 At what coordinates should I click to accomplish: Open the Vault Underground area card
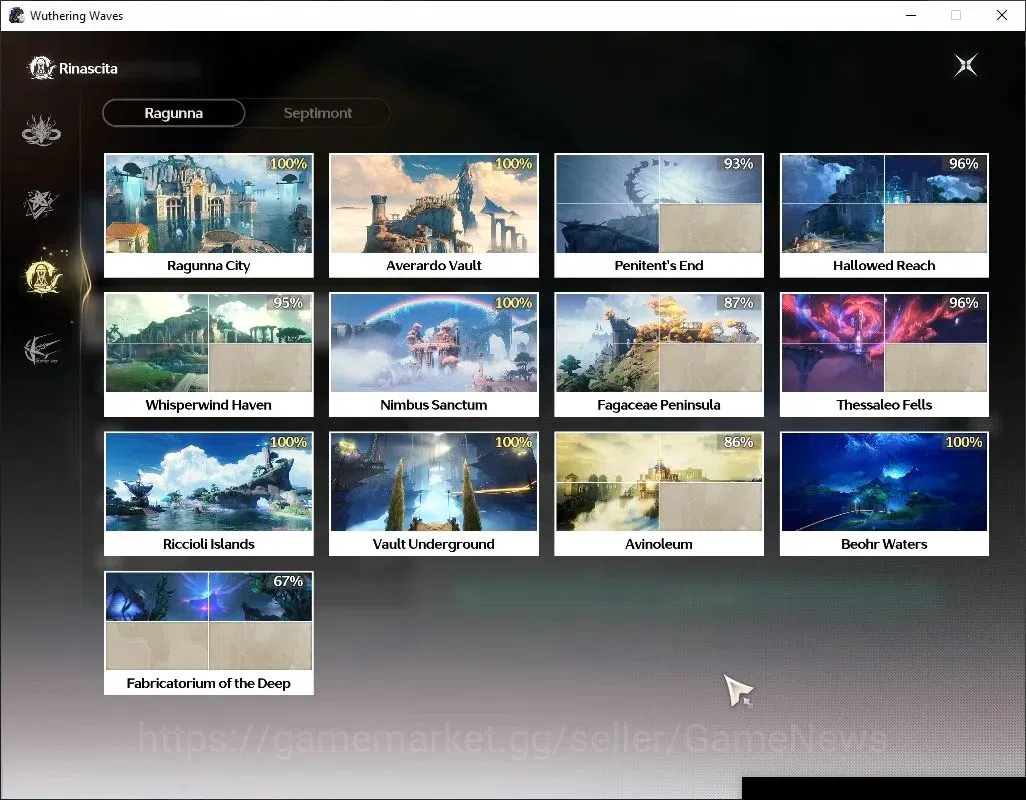tap(434, 494)
